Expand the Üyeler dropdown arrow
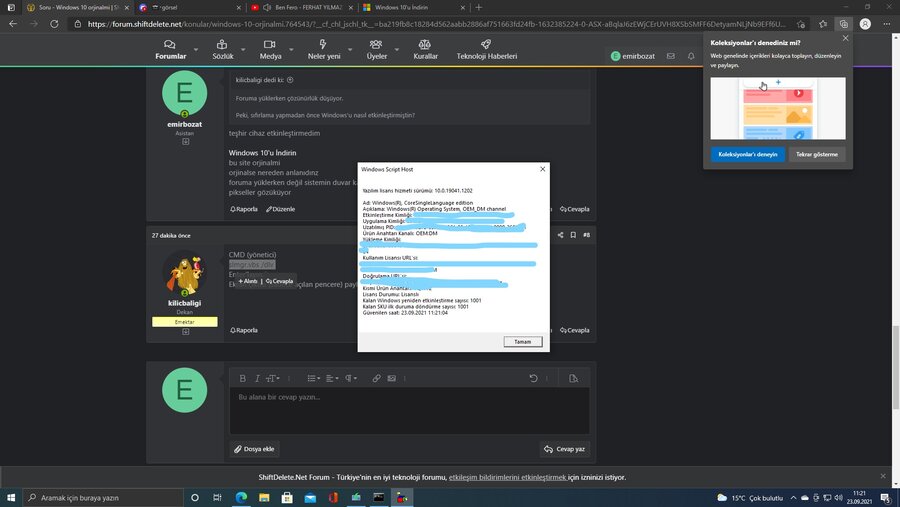The width and height of the screenshot is (900, 507). (397, 50)
